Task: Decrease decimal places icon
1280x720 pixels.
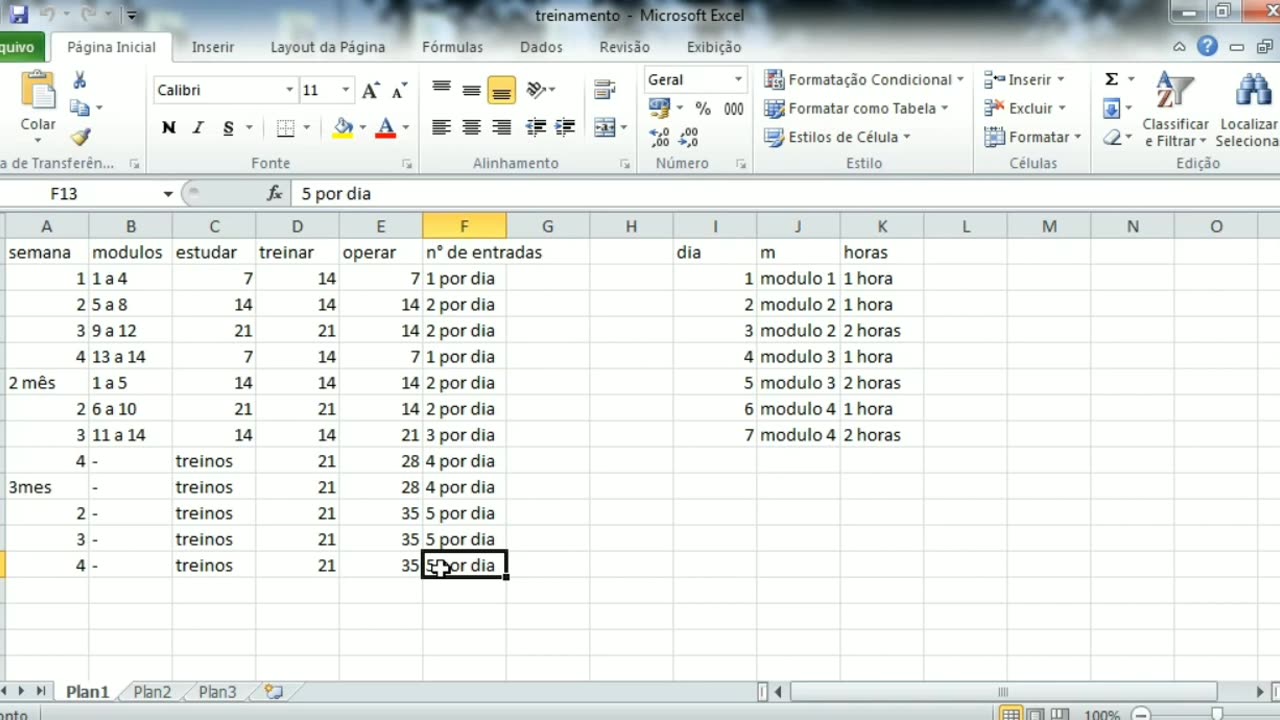Action: (x=689, y=137)
